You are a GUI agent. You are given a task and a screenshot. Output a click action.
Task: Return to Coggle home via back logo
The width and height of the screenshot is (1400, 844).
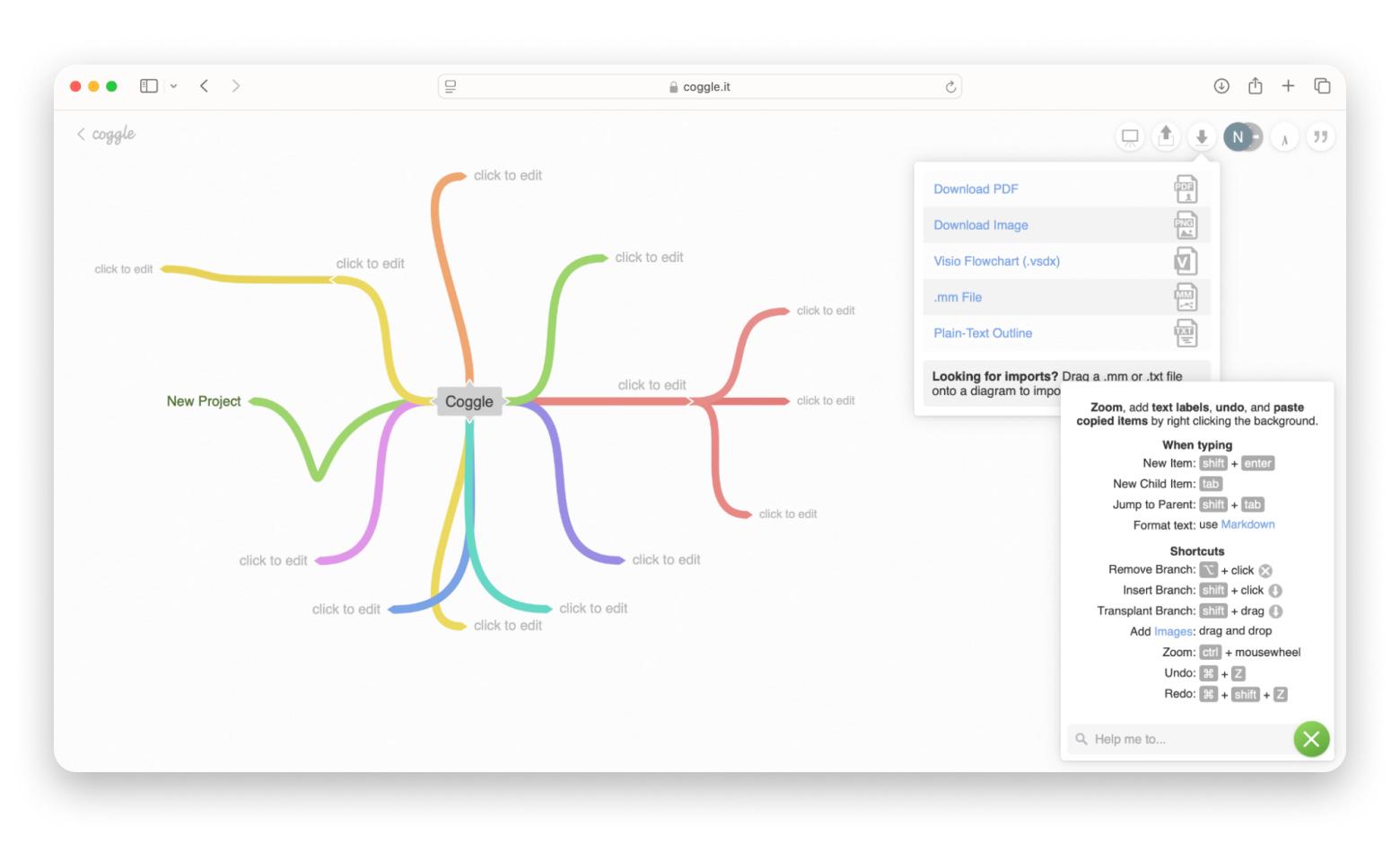tap(106, 135)
